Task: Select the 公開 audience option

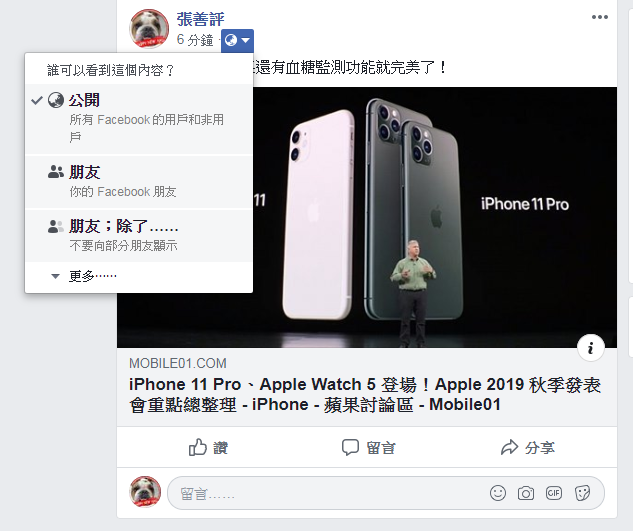Action: tap(139, 119)
